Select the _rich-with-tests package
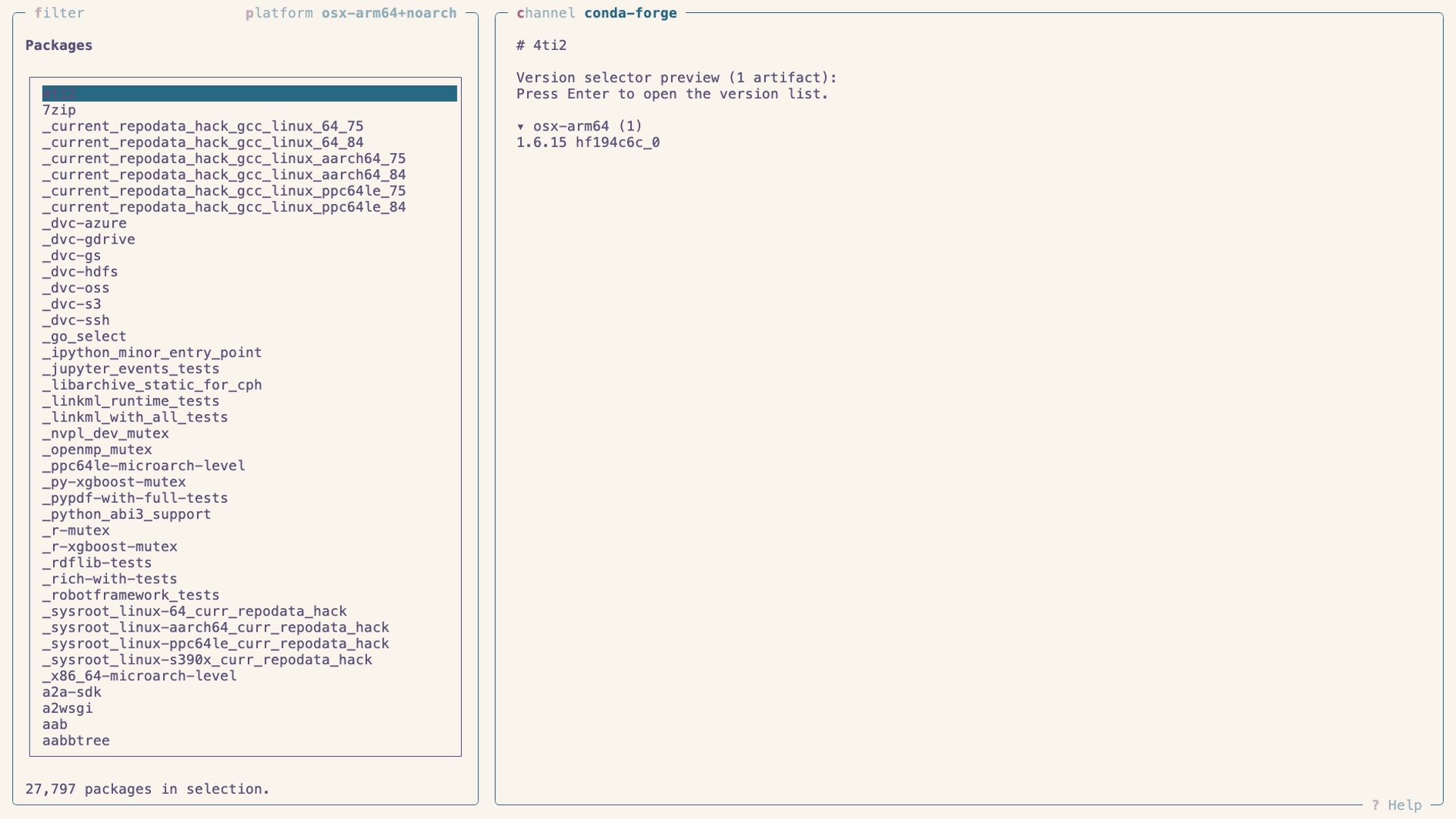The height and width of the screenshot is (819, 1456). point(109,579)
